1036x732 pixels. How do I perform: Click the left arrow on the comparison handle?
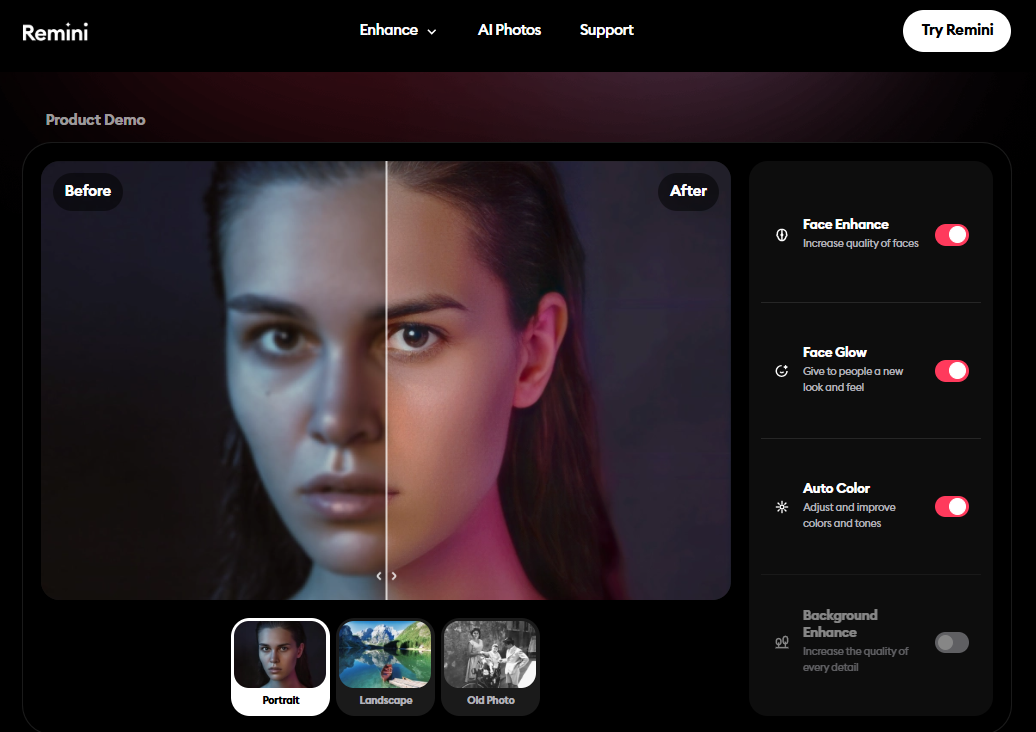pyautogui.click(x=379, y=576)
